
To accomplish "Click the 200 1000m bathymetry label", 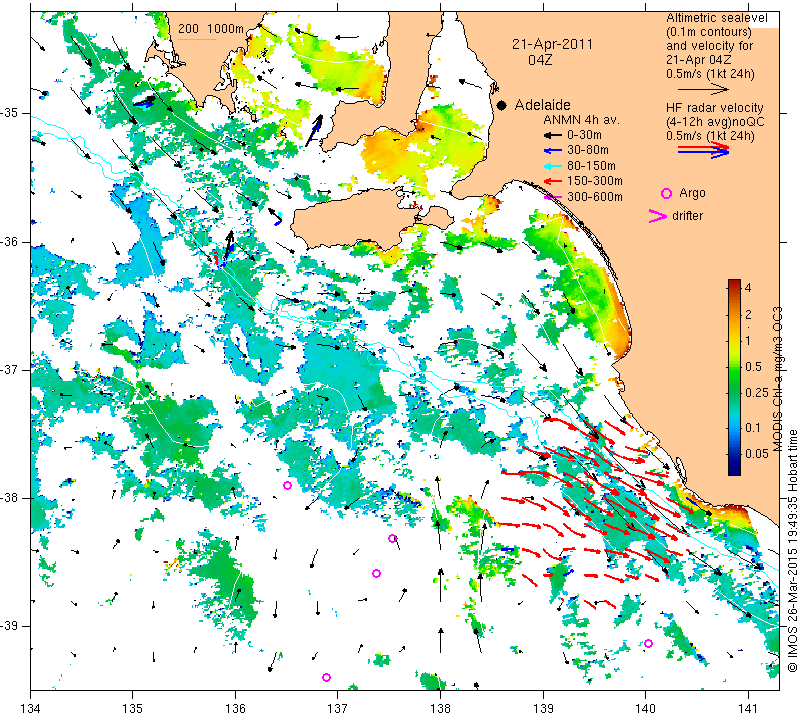I will point(211,29).
